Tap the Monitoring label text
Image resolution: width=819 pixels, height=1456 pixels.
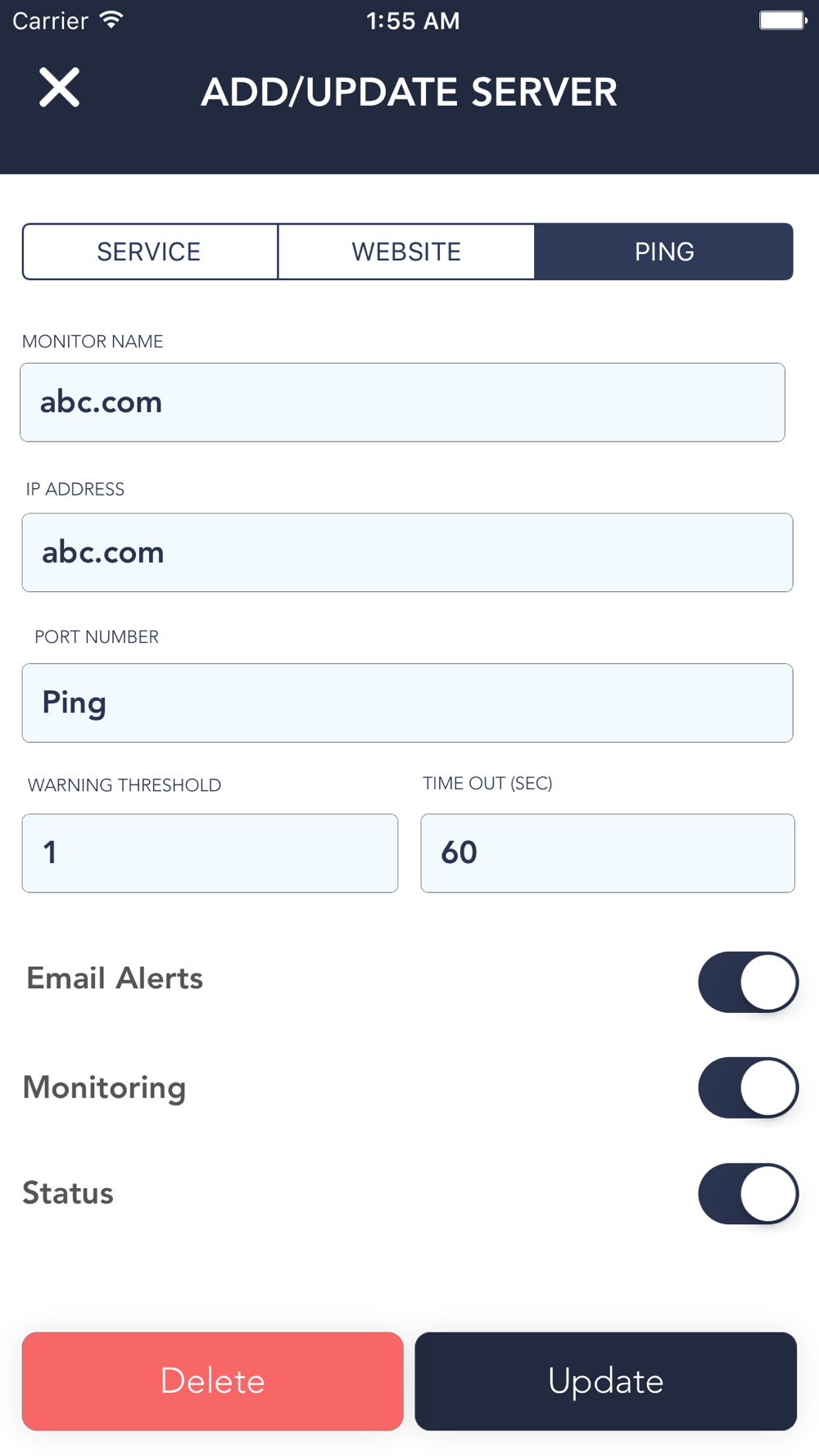point(104,1088)
